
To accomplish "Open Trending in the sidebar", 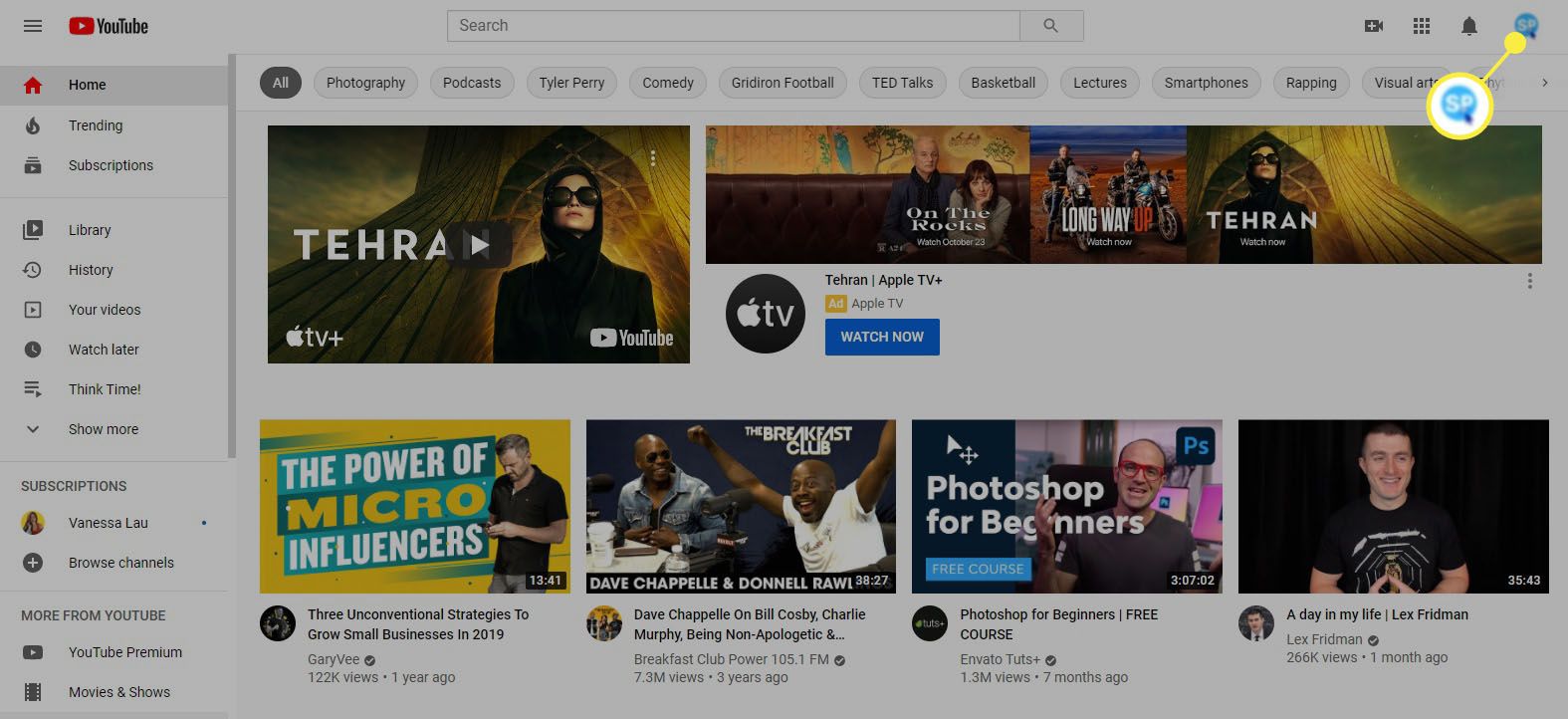I will coord(113,125).
